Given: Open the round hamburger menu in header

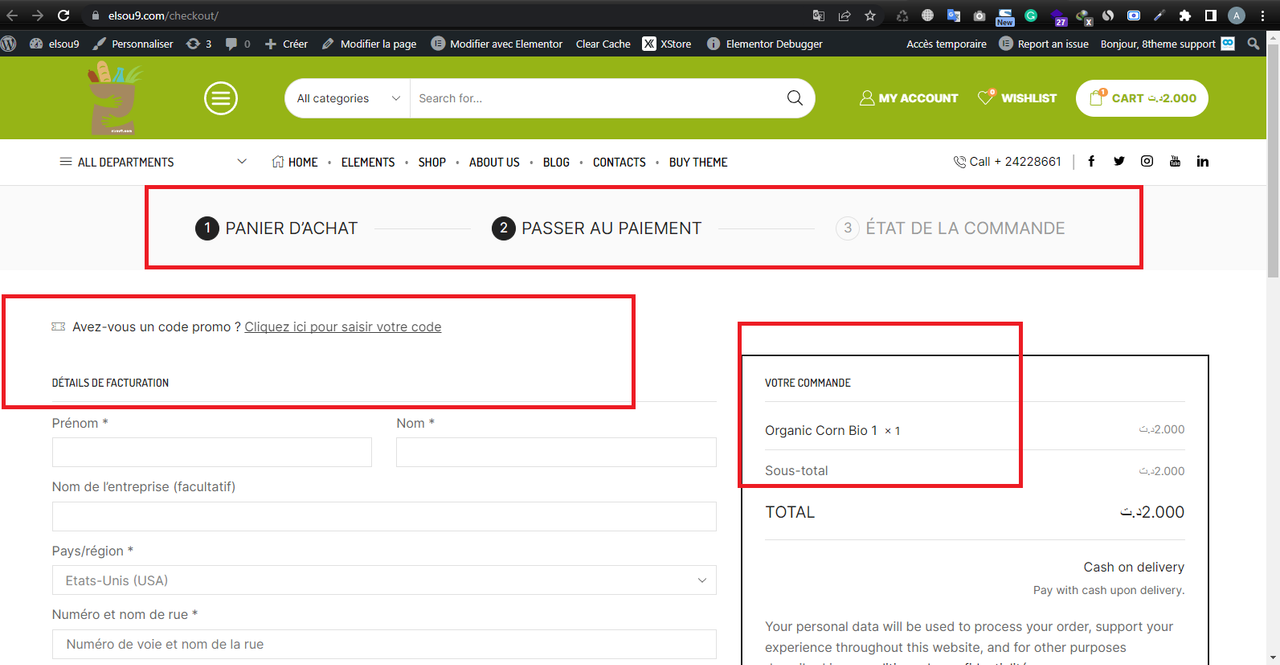Looking at the screenshot, I should pyautogui.click(x=221, y=98).
